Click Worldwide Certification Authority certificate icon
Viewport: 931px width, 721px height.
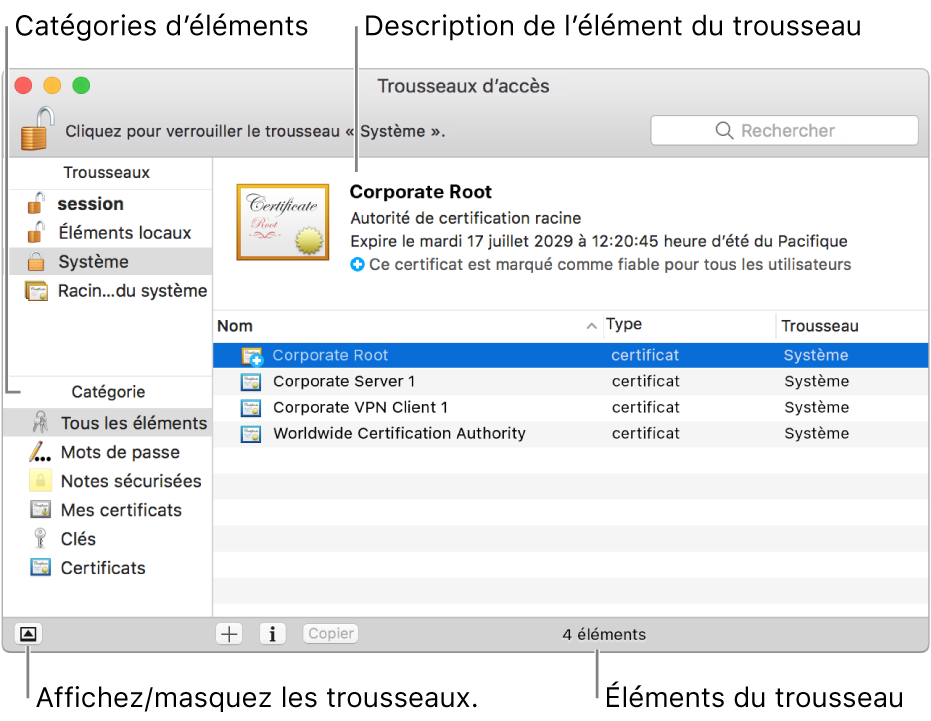(x=251, y=434)
